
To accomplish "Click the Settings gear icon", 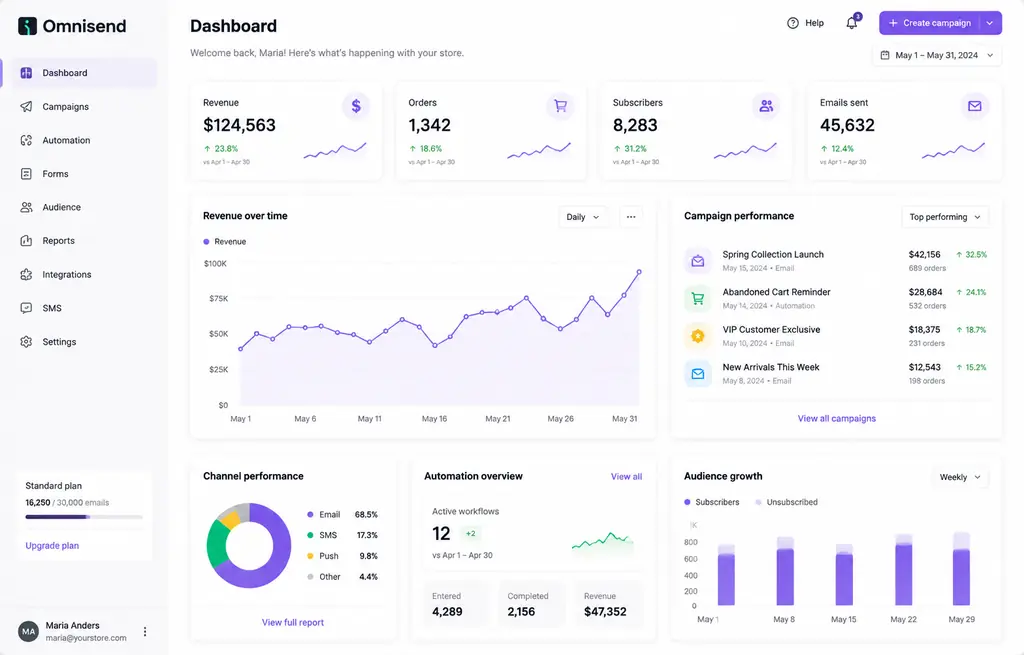I will pos(26,342).
